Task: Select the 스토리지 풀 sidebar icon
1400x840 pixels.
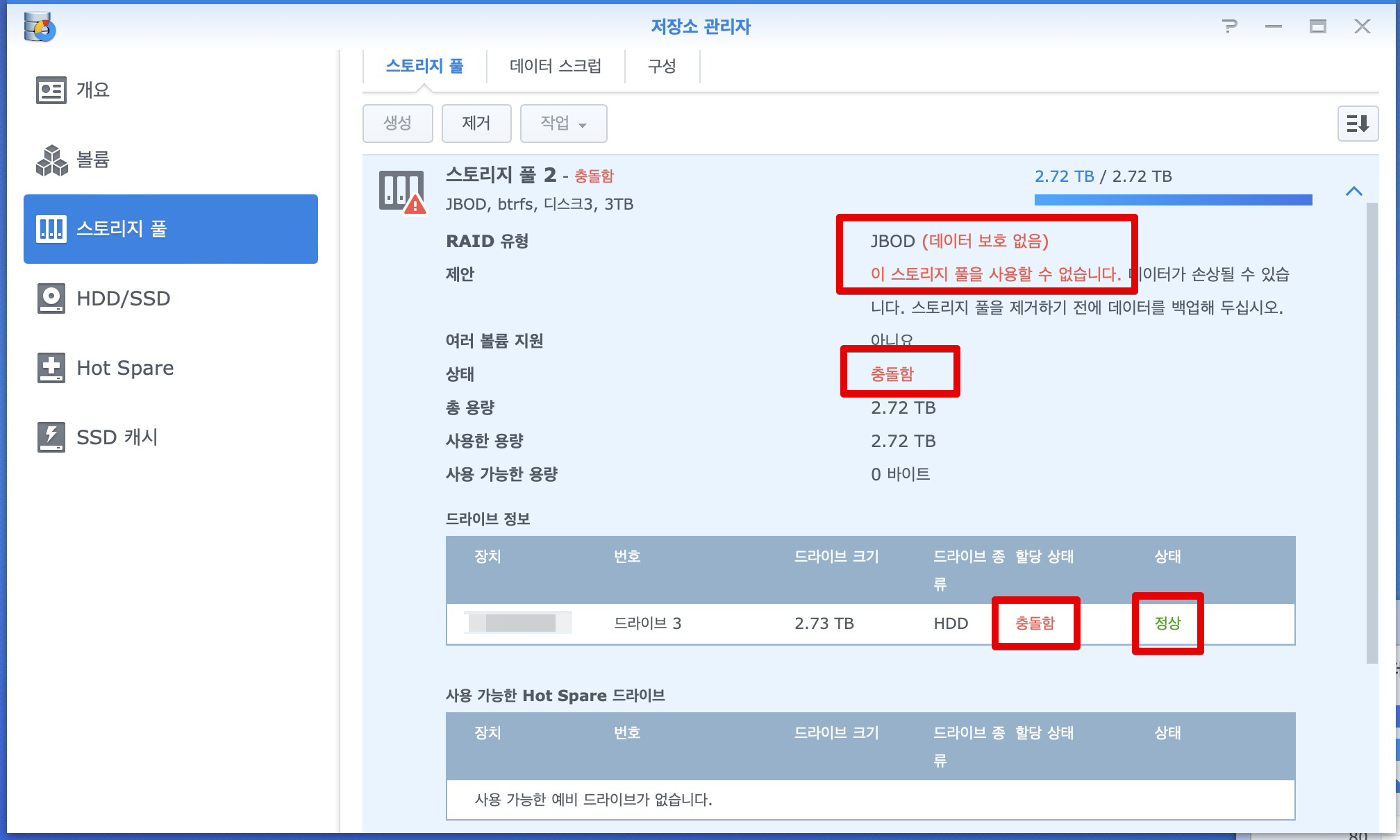Action: tap(51, 228)
